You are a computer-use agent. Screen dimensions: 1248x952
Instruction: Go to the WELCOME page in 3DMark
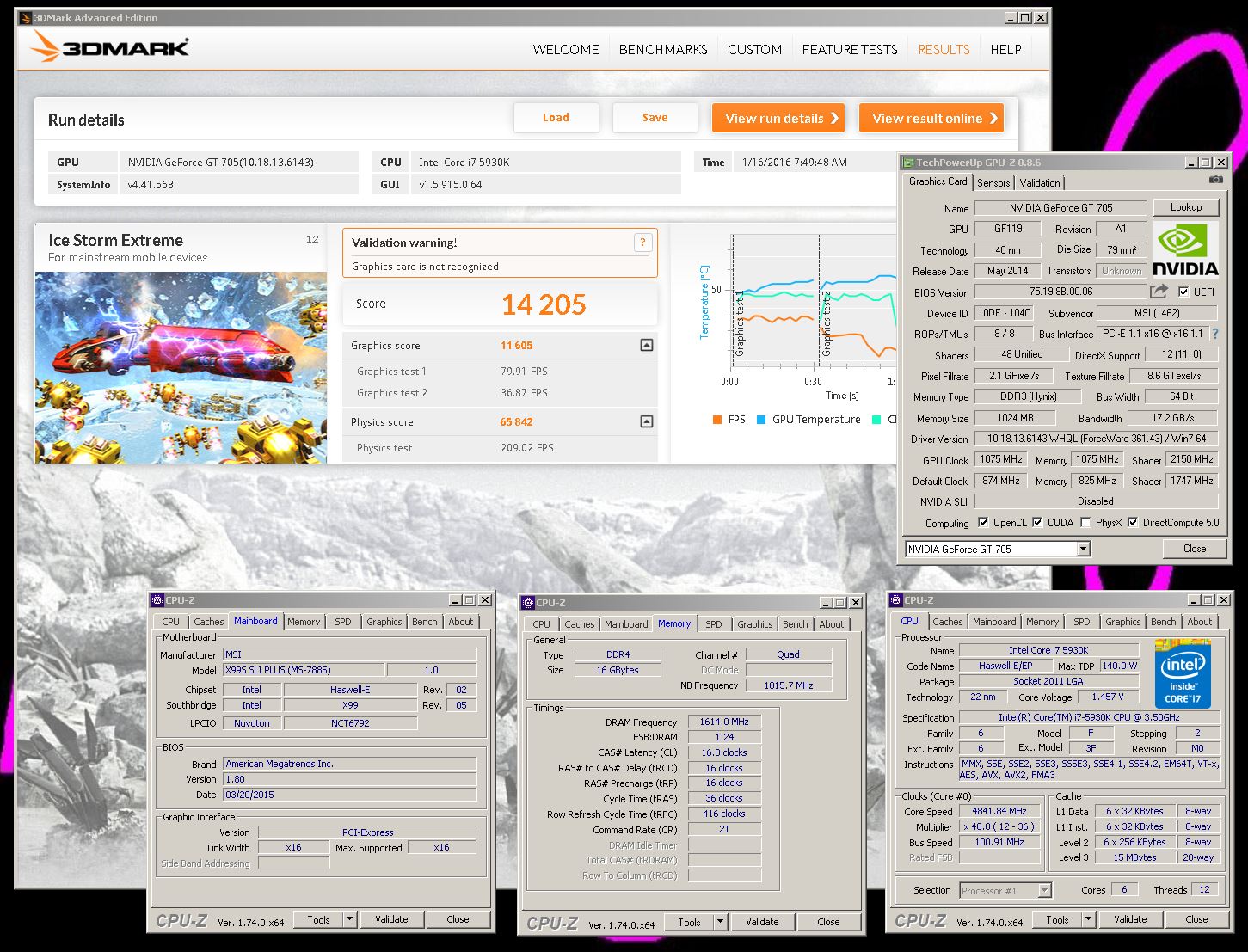pyautogui.click(x=566, y=49)
